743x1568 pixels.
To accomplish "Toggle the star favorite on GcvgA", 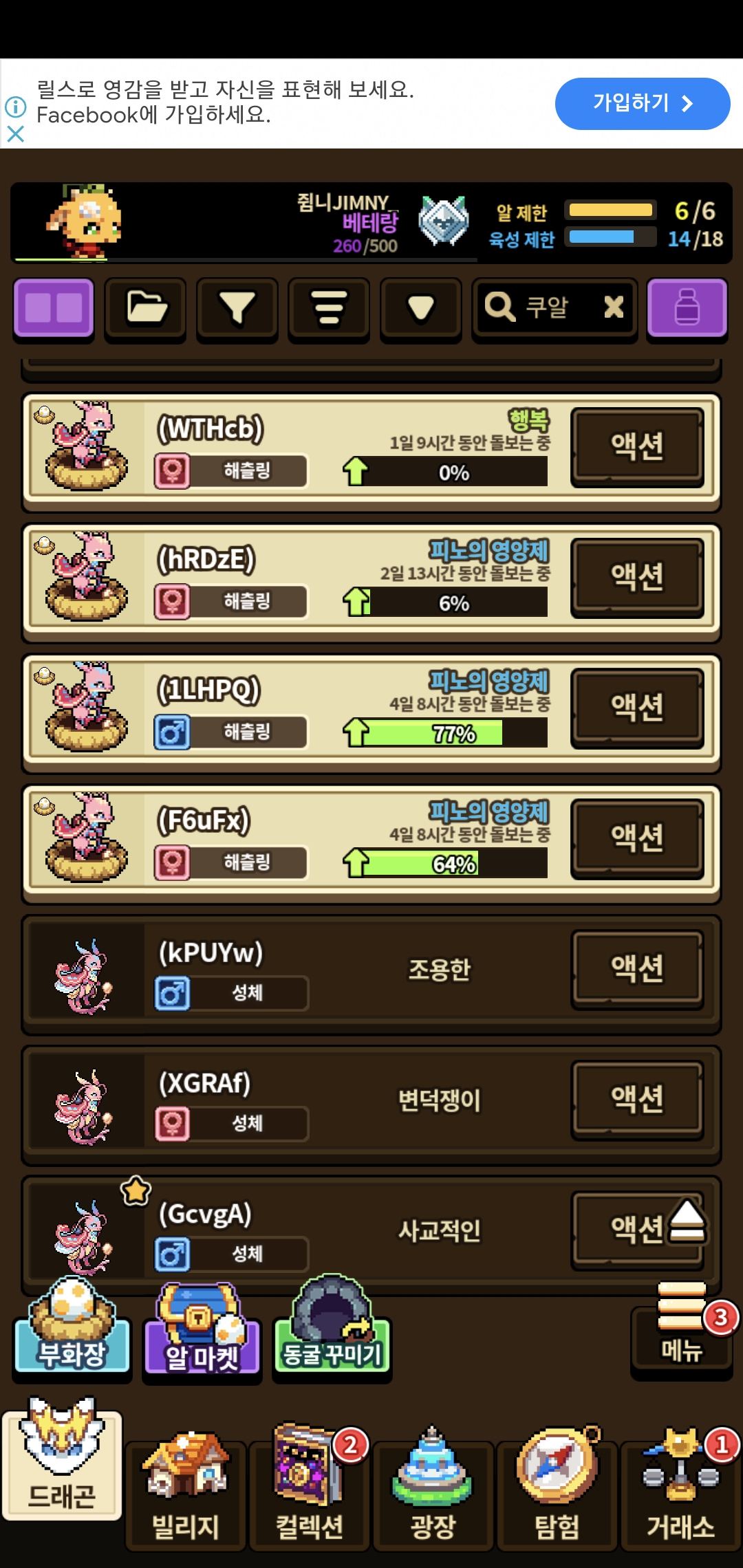I will point(136,1190).
